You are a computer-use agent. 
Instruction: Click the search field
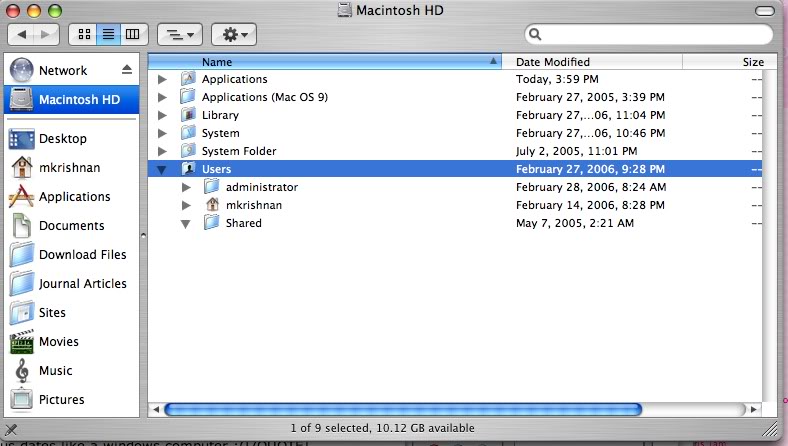point(649,34)
